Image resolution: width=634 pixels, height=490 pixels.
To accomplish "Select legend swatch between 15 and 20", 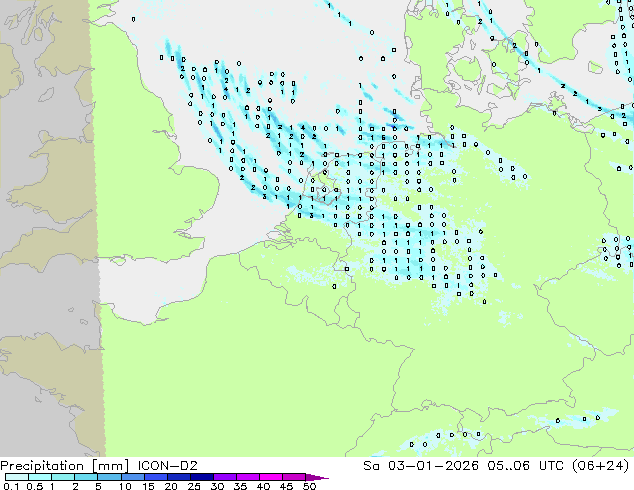I will coord(156,477).
